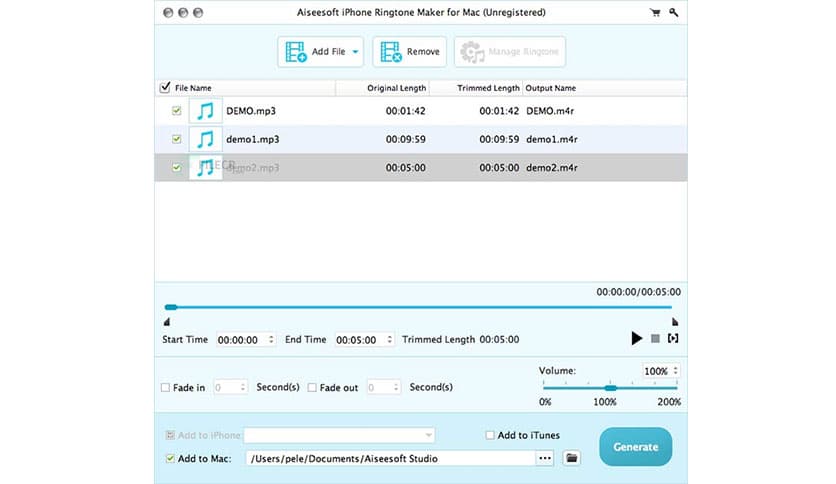Click the play trimmed segment icon
Screen dimensions: 836x484
coord(673,338)
